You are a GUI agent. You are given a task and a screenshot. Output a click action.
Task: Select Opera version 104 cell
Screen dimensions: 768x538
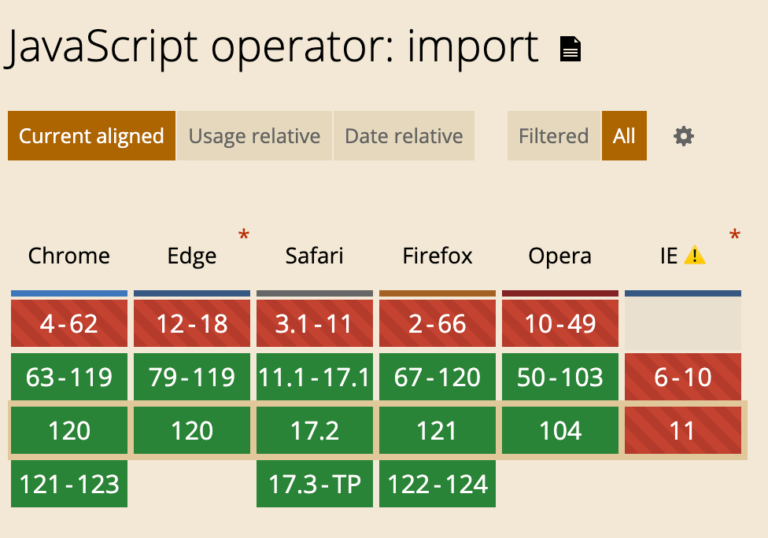pos(560,431)
